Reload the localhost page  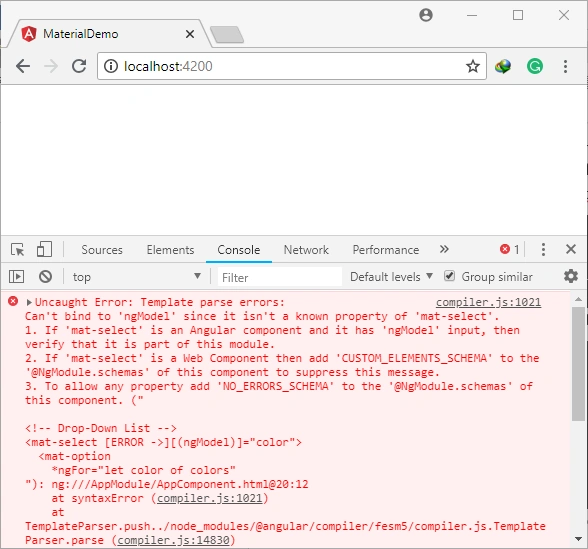(79, 66)
